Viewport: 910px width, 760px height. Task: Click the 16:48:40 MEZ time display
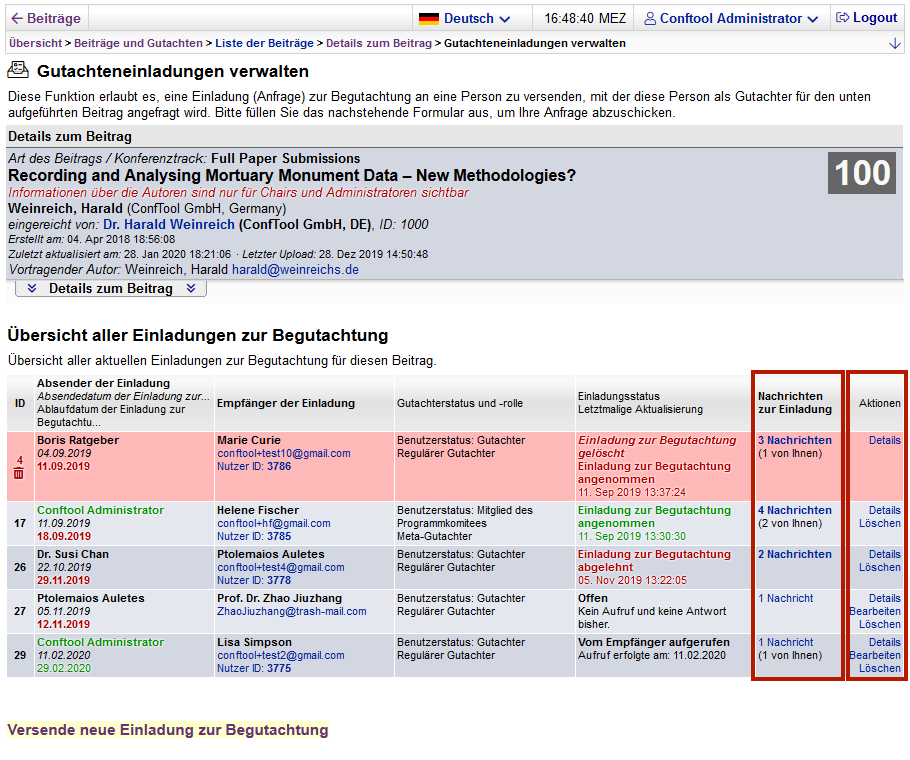pos(585,18)
